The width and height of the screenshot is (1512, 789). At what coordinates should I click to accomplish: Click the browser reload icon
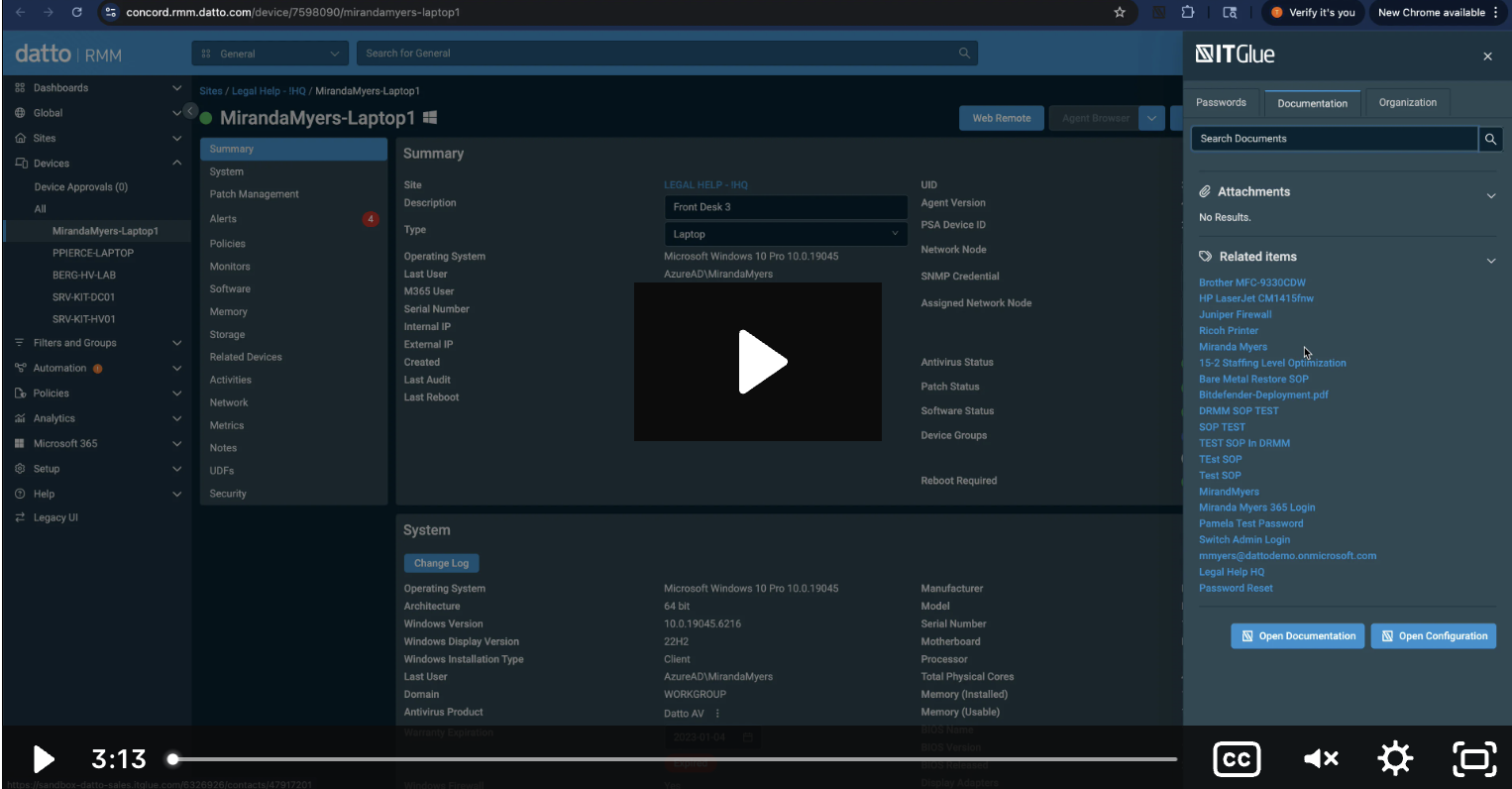point(77,13)
